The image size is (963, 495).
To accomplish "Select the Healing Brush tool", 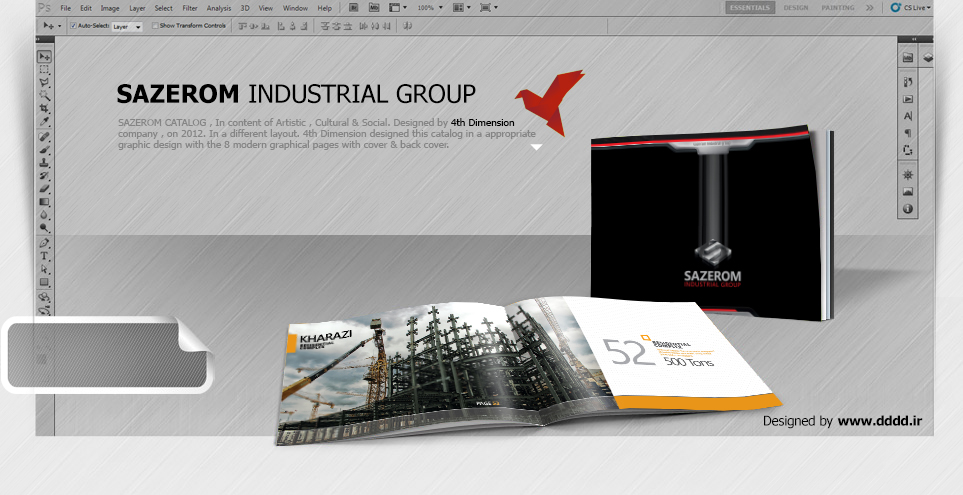I will click(44, 136).
